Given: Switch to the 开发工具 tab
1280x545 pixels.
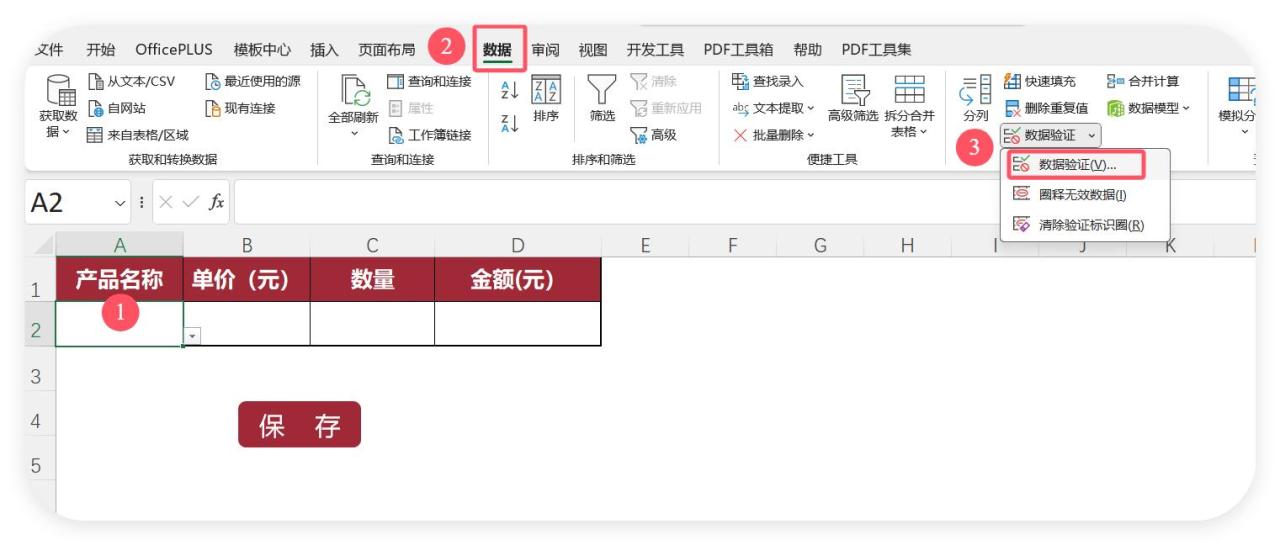Looking at the screenshot, I should (x=655, y=49).
